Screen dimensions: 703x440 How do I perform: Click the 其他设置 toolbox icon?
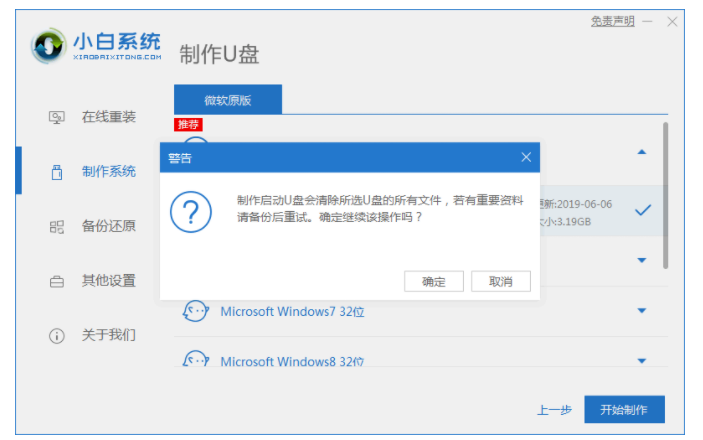(56, 282)
